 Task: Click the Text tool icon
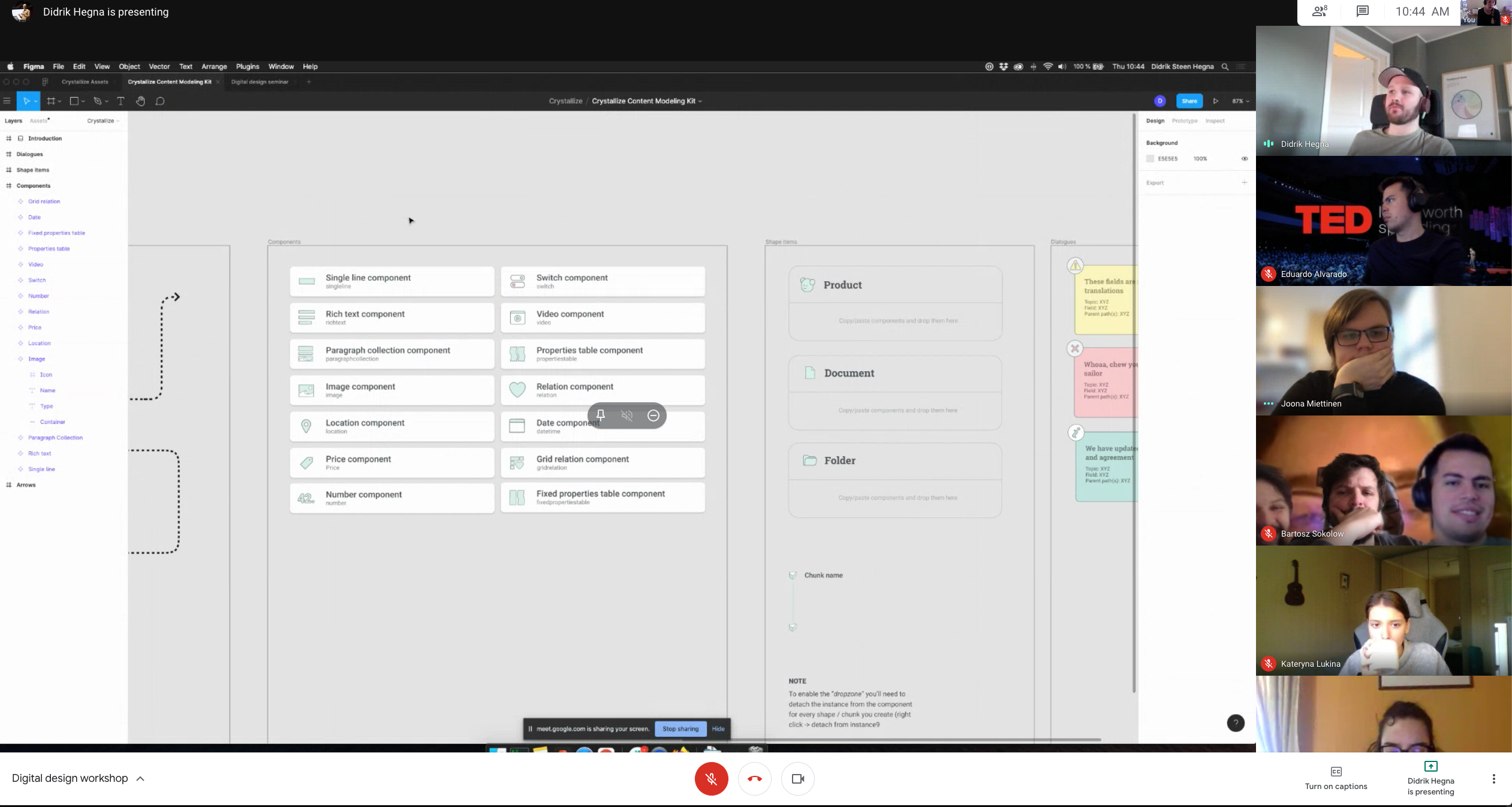(x=120, y=101)
